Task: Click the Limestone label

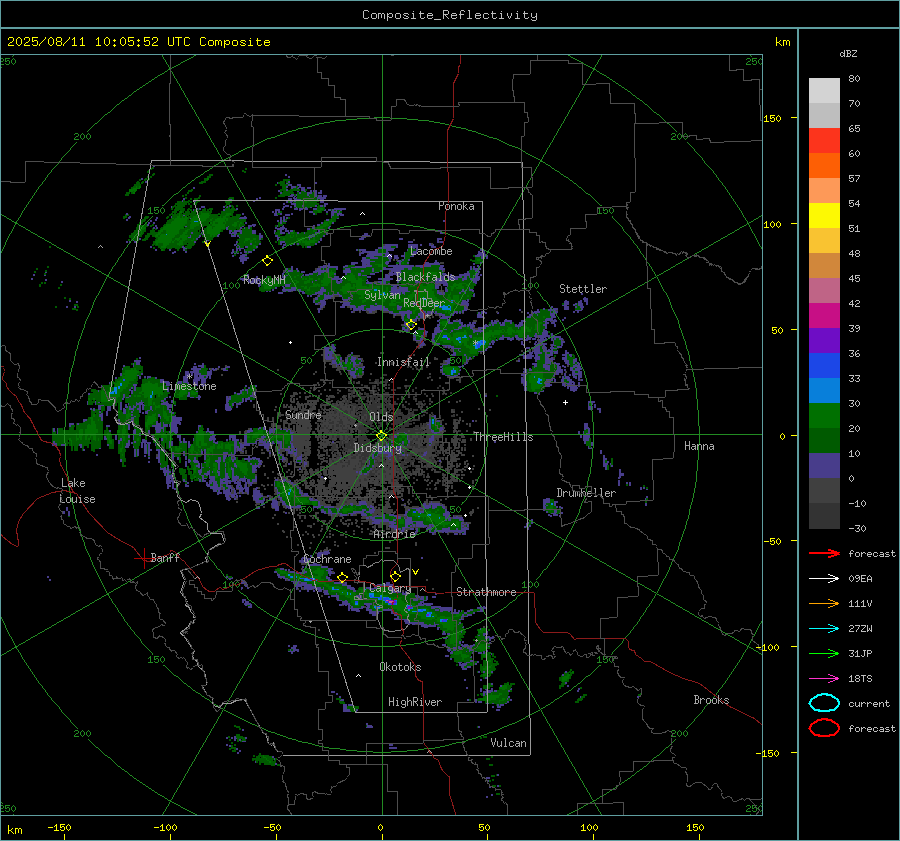Action: tap(189, 386)
